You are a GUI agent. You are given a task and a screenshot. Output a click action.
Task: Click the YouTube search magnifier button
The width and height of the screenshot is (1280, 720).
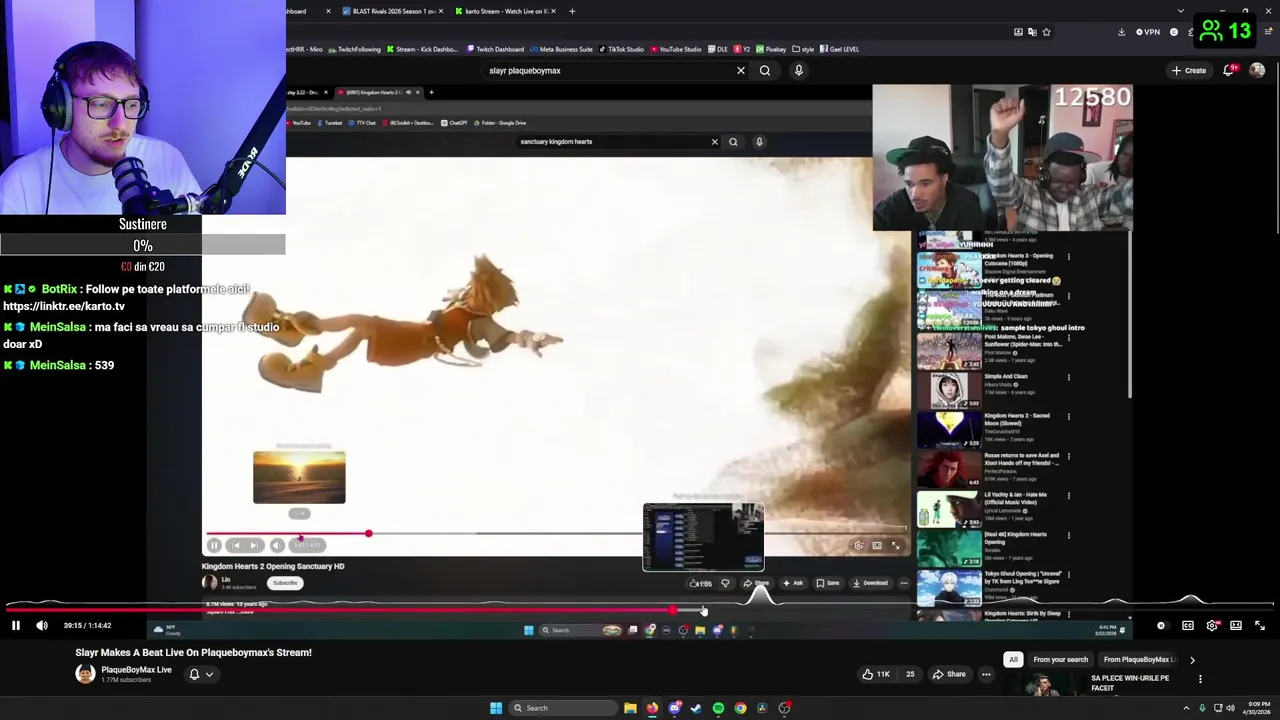pos(765,71)
